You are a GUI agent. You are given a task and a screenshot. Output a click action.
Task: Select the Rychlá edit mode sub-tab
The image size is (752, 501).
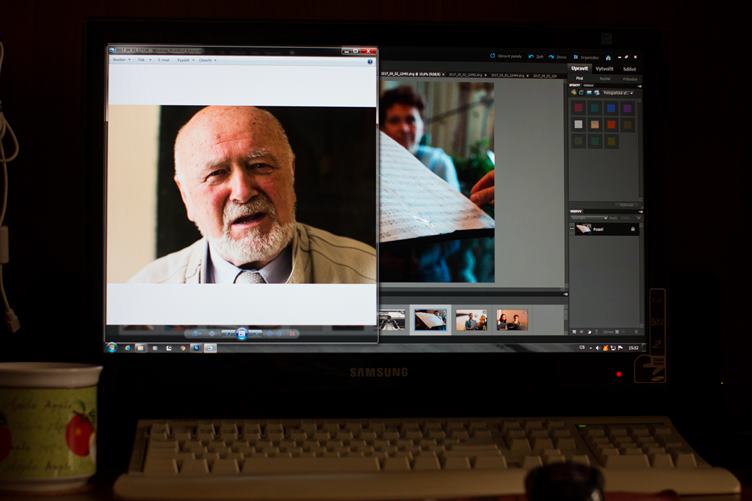pos(605,79)
